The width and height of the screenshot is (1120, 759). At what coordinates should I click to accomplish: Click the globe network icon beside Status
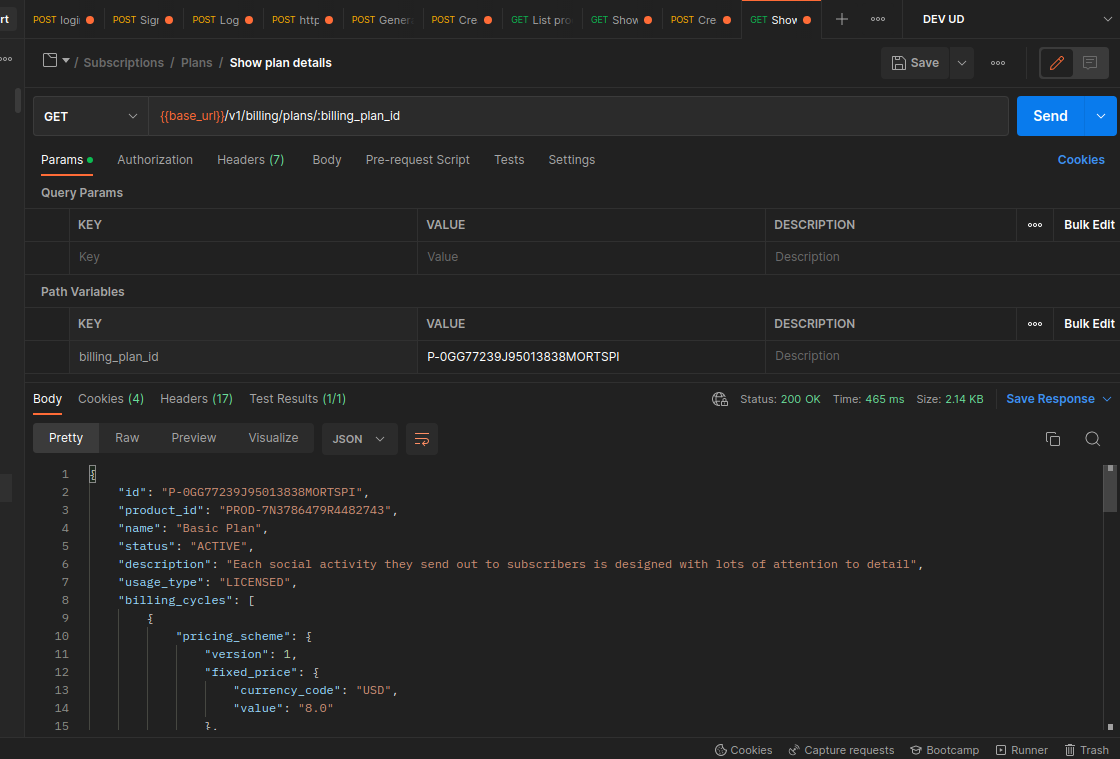720,399
